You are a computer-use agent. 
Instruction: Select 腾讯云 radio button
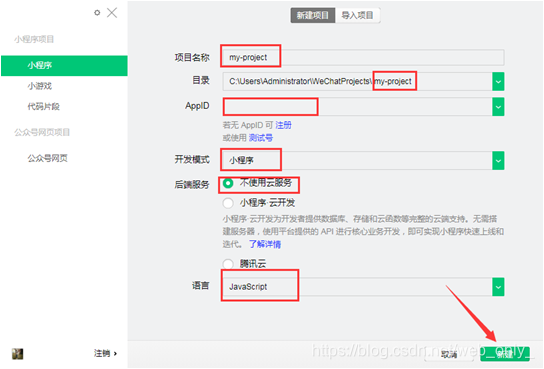coord(228,264)
